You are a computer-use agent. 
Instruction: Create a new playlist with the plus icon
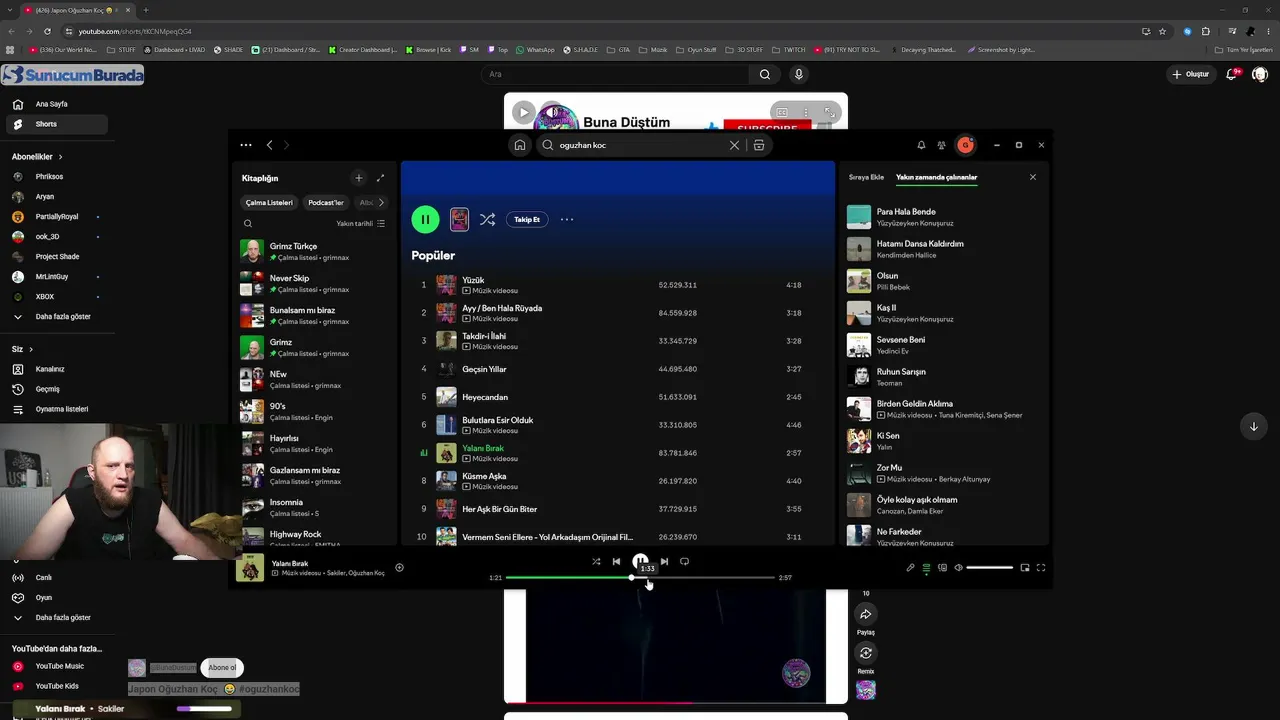click(359, 178)
